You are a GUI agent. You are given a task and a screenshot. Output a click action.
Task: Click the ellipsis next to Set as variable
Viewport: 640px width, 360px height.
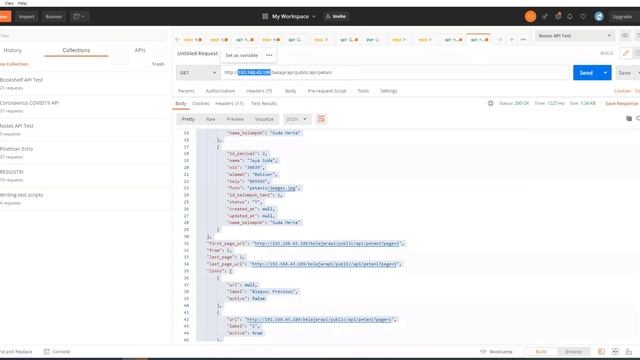[x=269, y=55]
